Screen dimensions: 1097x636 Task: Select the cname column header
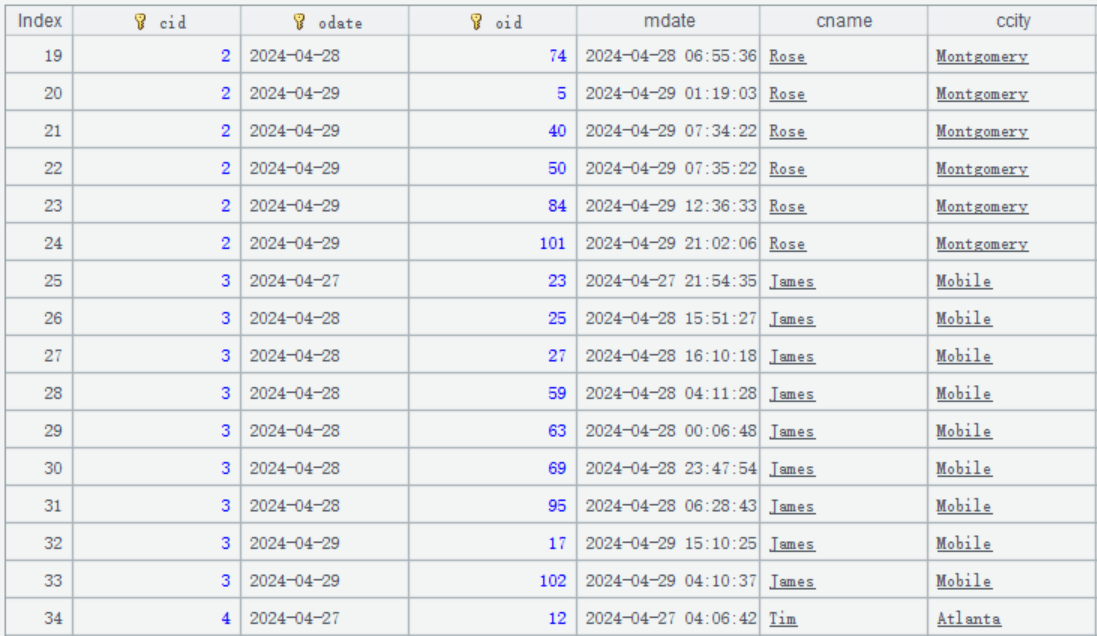pyautogui.click(x=844, y=21)
